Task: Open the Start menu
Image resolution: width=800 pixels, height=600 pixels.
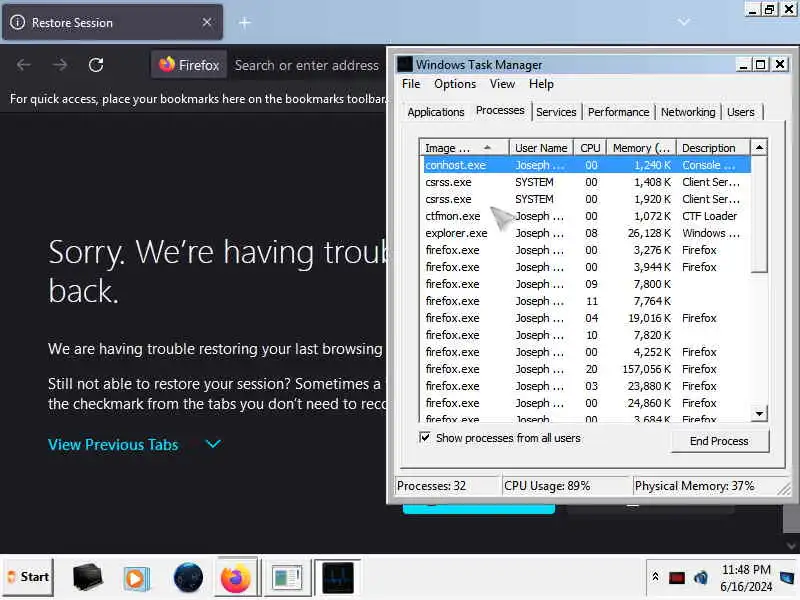Action: (x=28, y=577)
